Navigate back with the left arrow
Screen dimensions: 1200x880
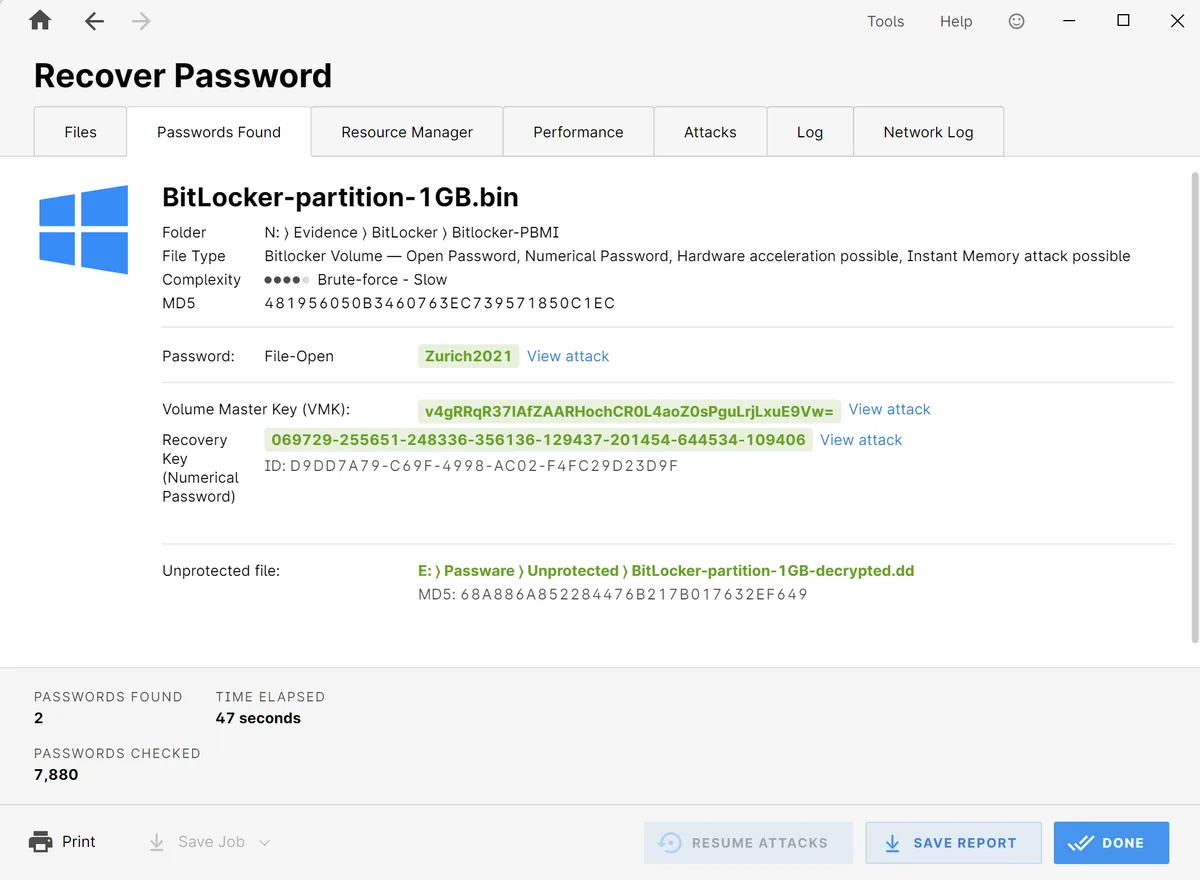94,21
